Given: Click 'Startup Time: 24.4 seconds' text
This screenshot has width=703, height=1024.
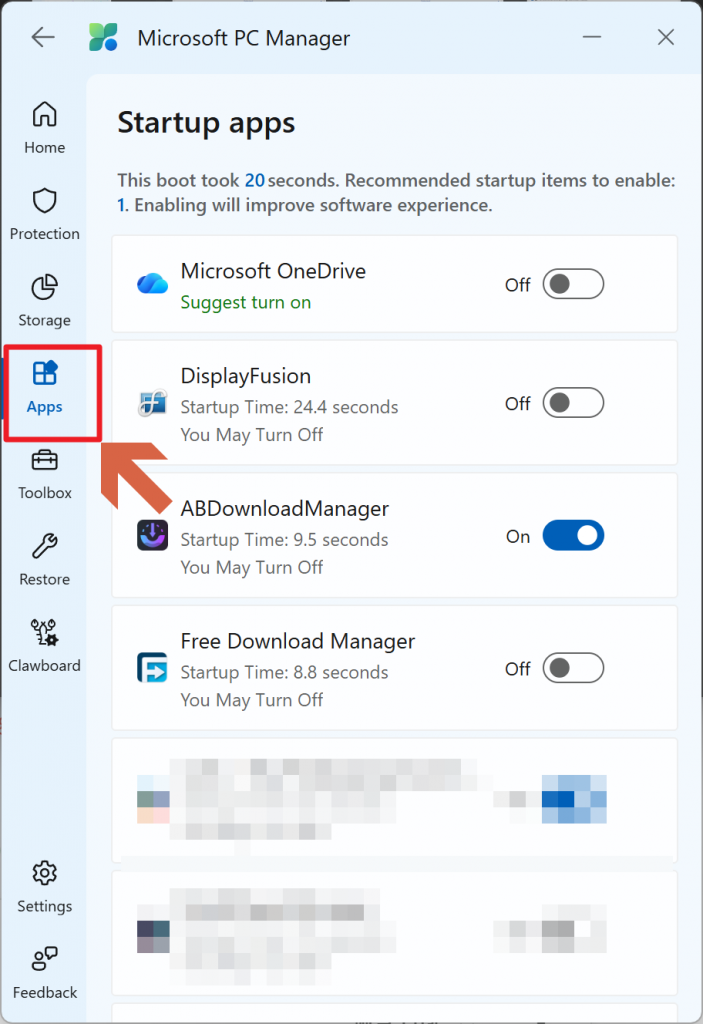Looking at the screenshot, I should click(x=289, y=407).
